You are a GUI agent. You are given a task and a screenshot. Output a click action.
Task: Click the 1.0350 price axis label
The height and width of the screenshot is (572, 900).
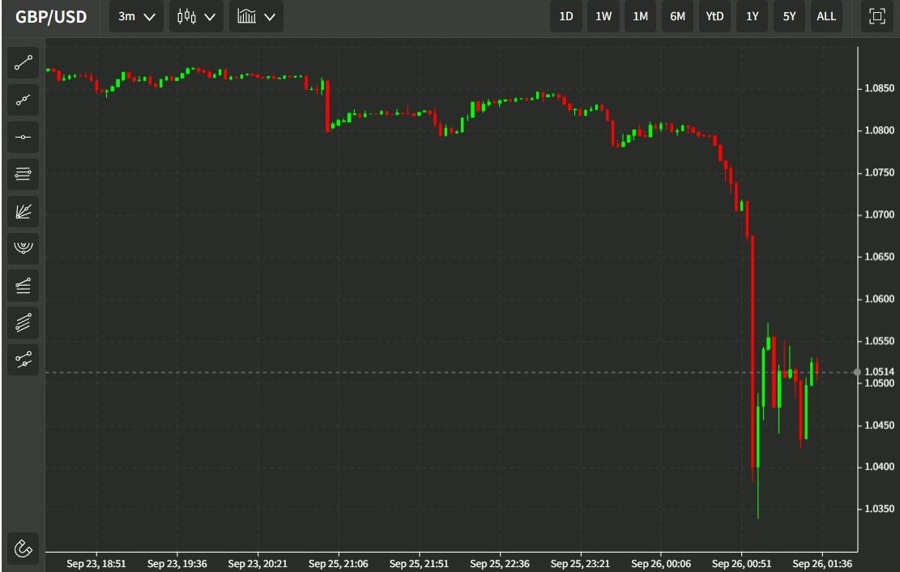click(x=879, y=509)
